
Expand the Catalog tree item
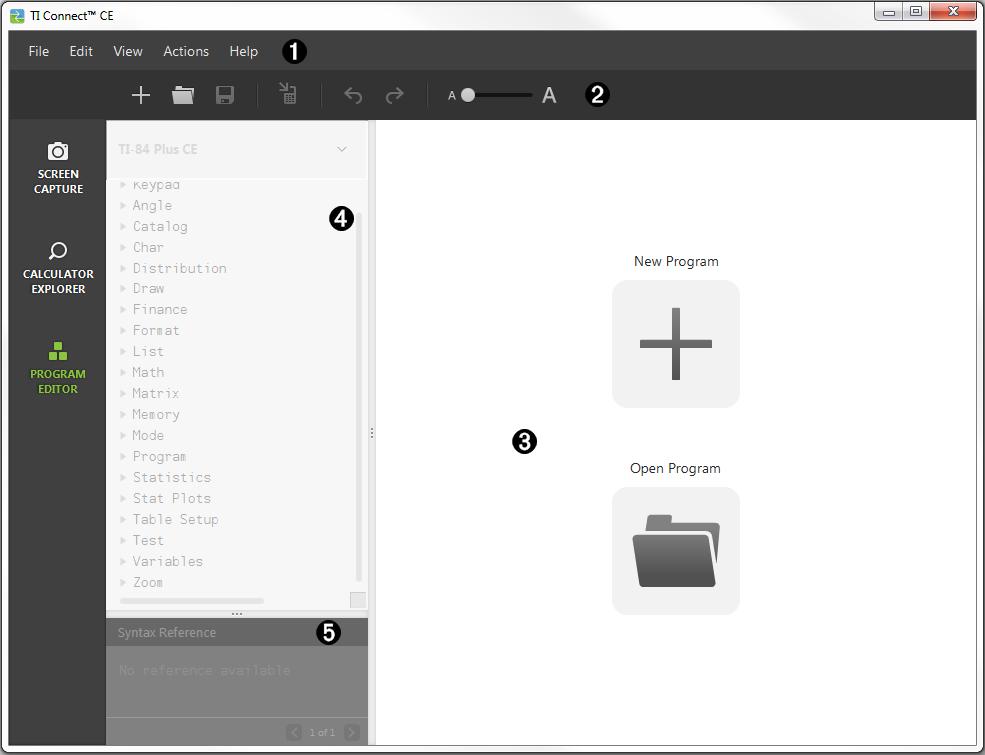pos(123,226)
